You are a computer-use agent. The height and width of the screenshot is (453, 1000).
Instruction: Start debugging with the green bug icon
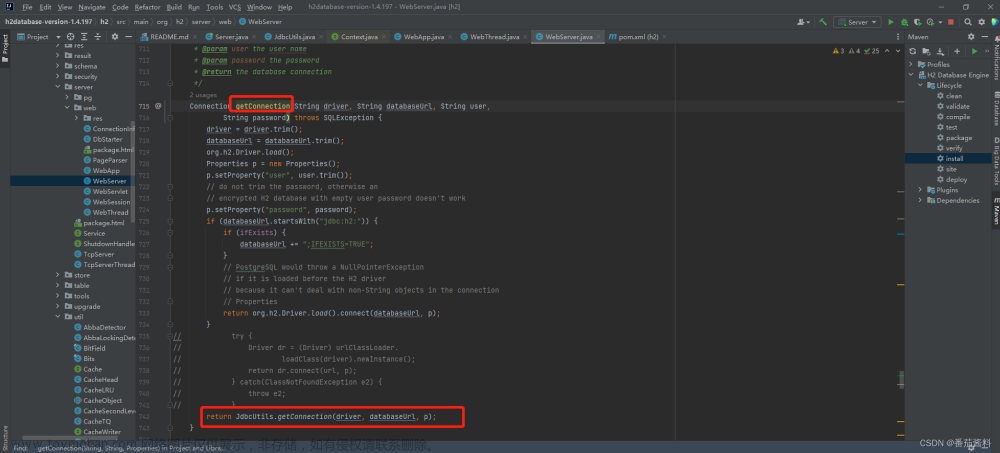point(904,22)
